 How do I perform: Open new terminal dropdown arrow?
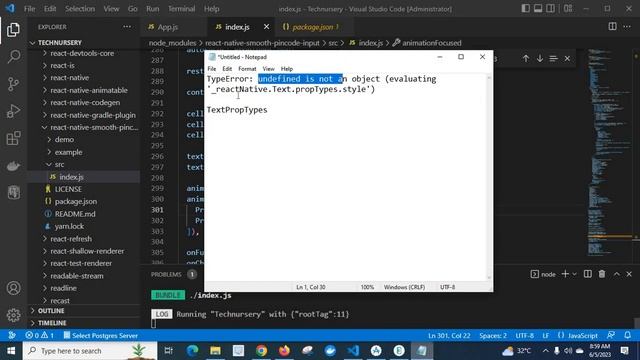tap(574, 274)
